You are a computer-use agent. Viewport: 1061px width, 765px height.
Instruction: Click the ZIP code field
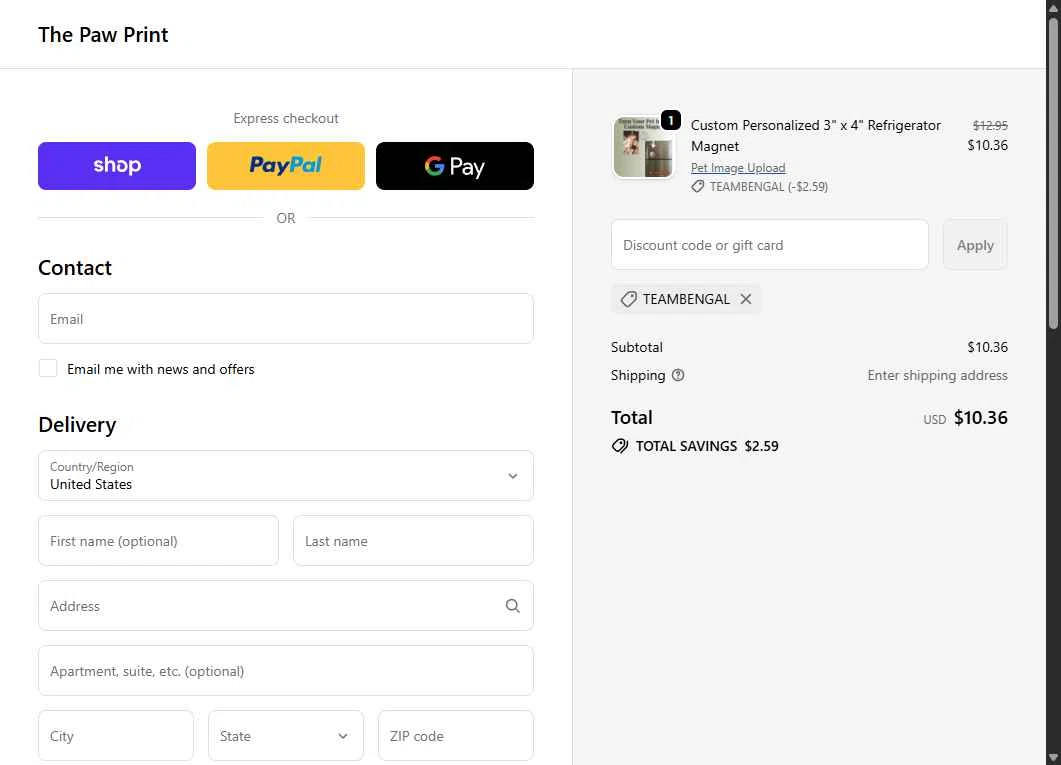click(x=455, y=735)
